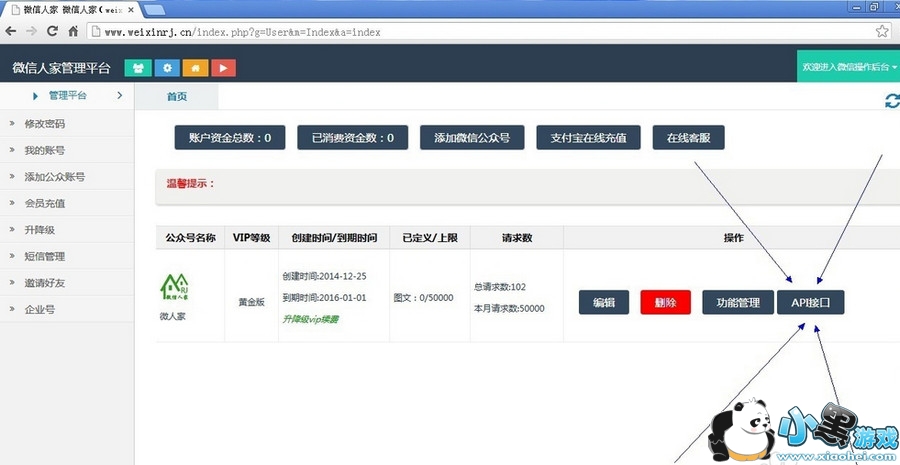Screen dimensions: 900x465
Task: Click the 本月请求数:50000 text
Action: click(x=509, y=309)
